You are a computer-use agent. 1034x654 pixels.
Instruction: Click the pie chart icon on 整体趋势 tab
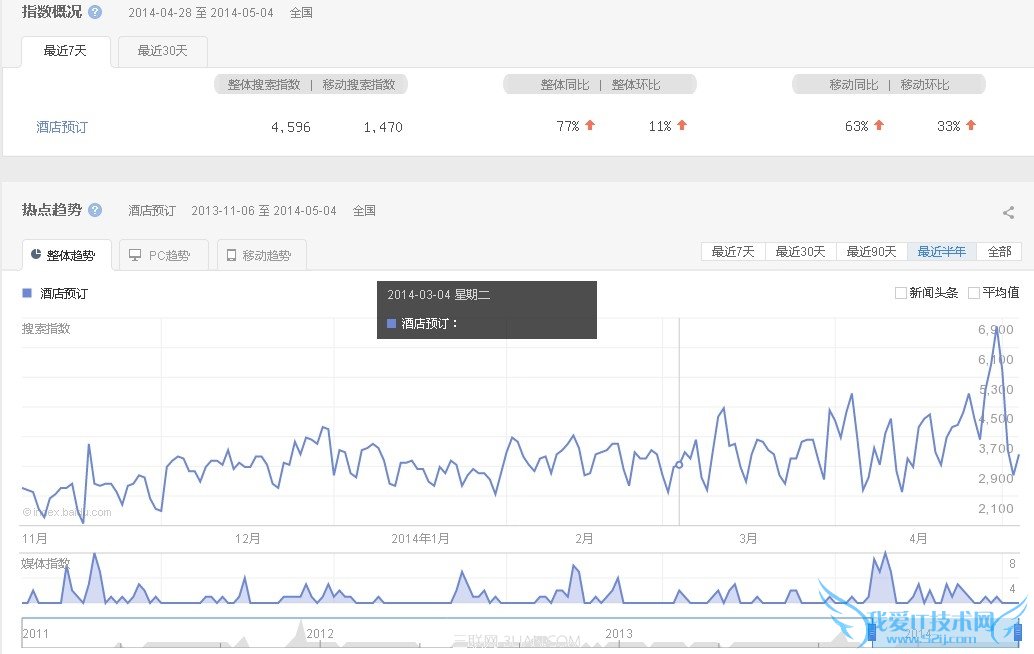(36, 253)
